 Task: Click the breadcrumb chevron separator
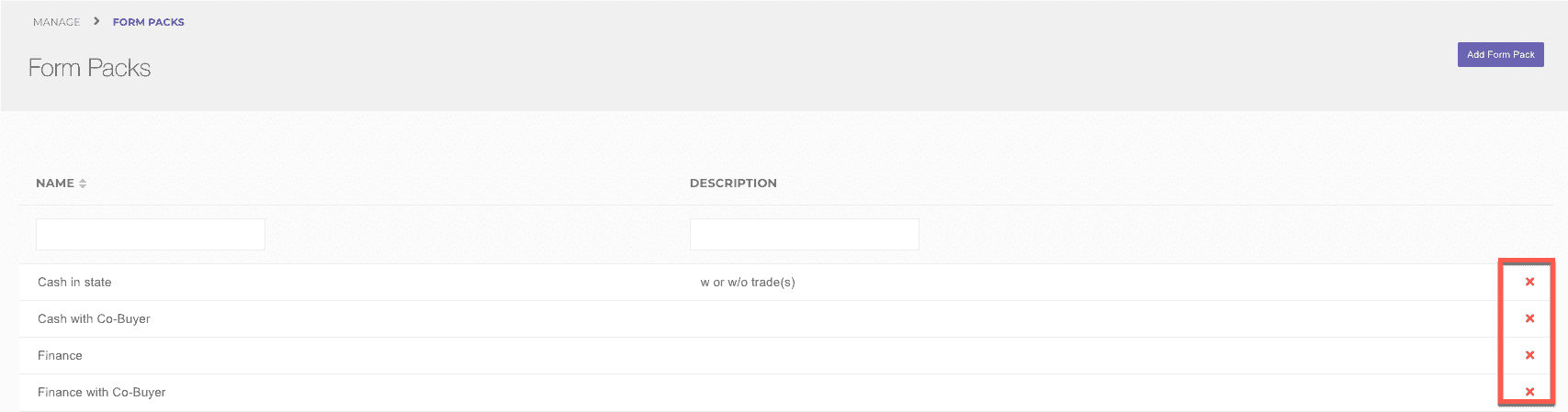point(96,21)
